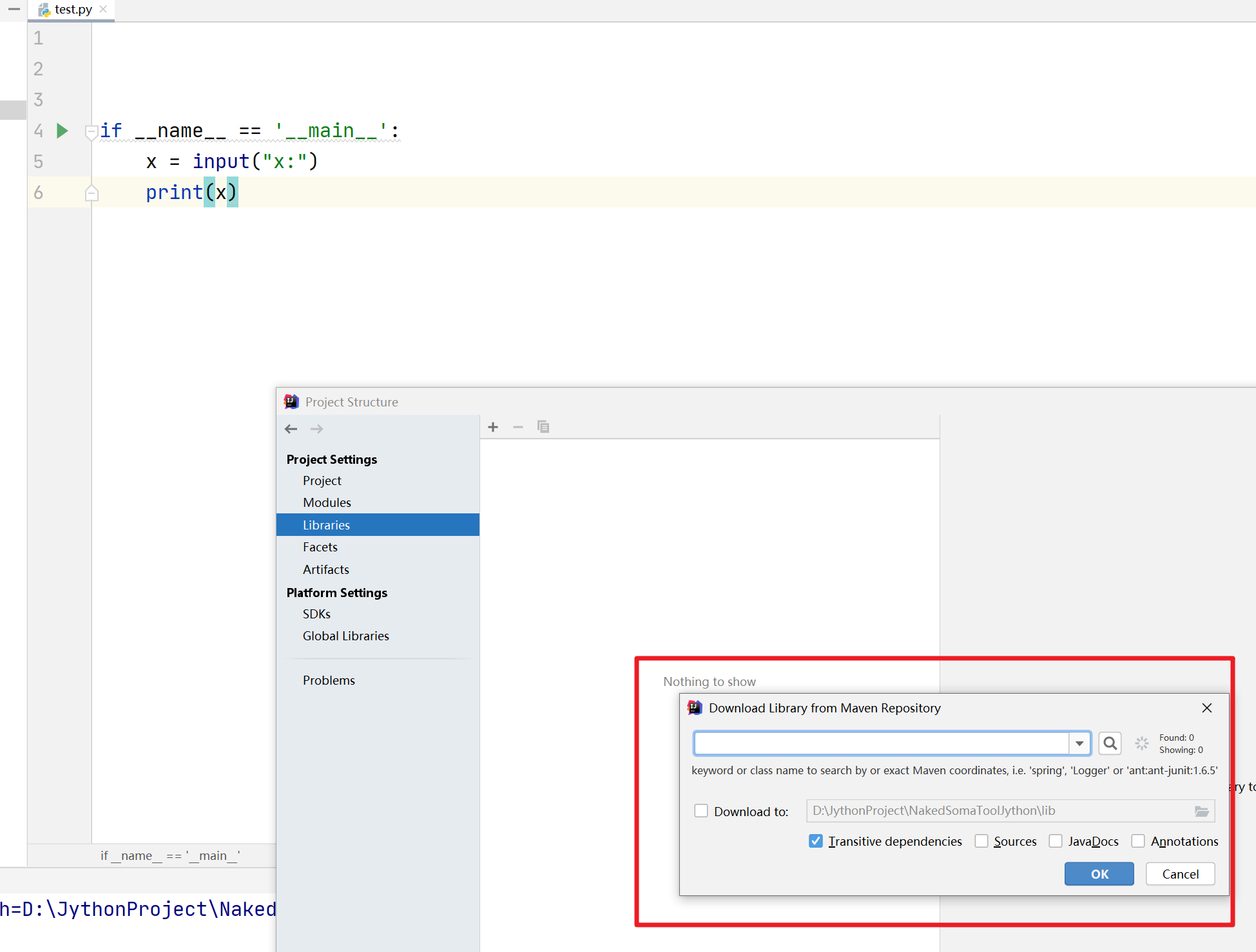Screen dimensions: 1256x952
Task: Click in the Maven keyword search input field
Action: (881, 744)
